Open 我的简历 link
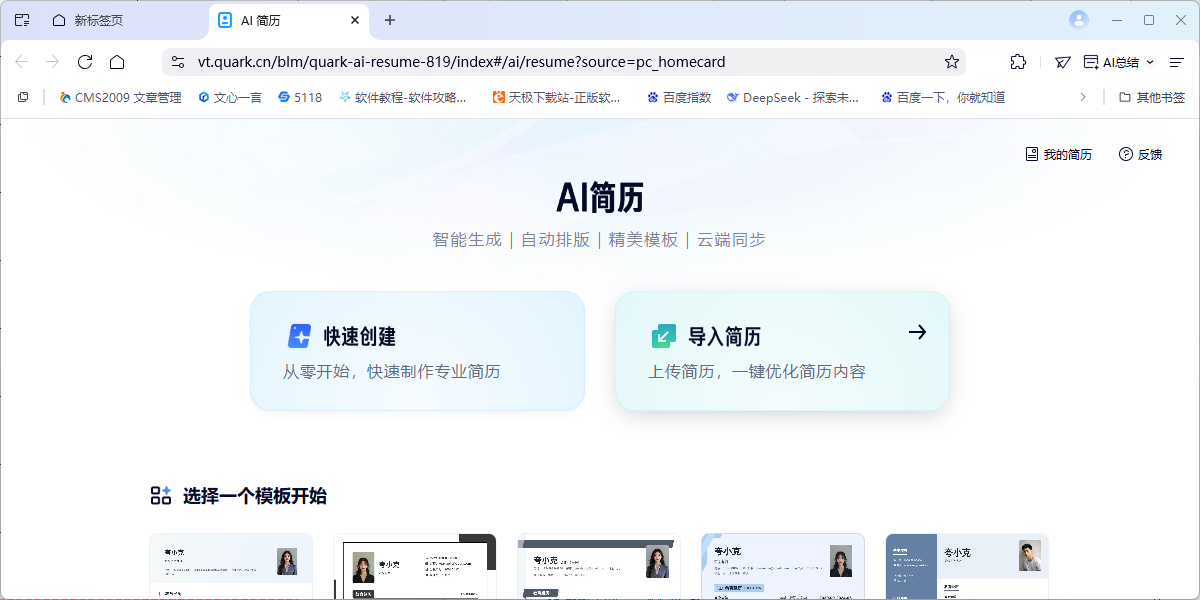1200x600 pixels. coord(1058,154)
